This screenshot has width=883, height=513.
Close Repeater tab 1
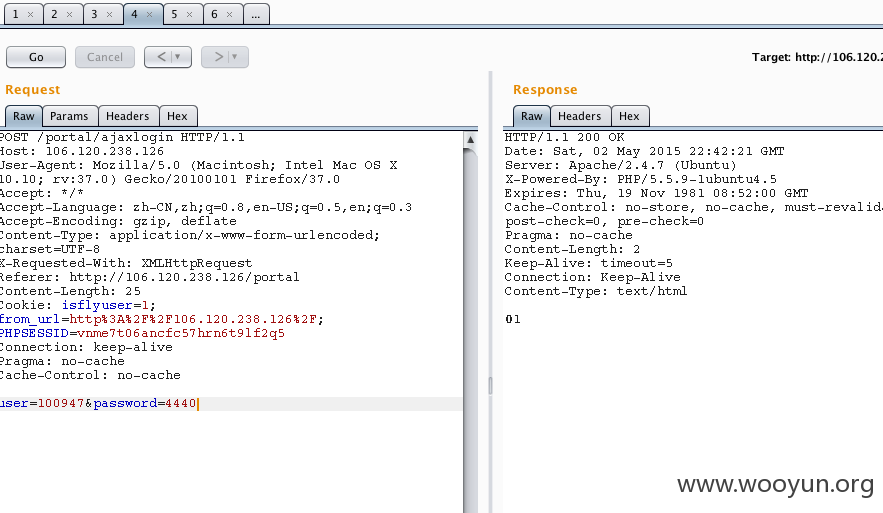pos(30,15)
